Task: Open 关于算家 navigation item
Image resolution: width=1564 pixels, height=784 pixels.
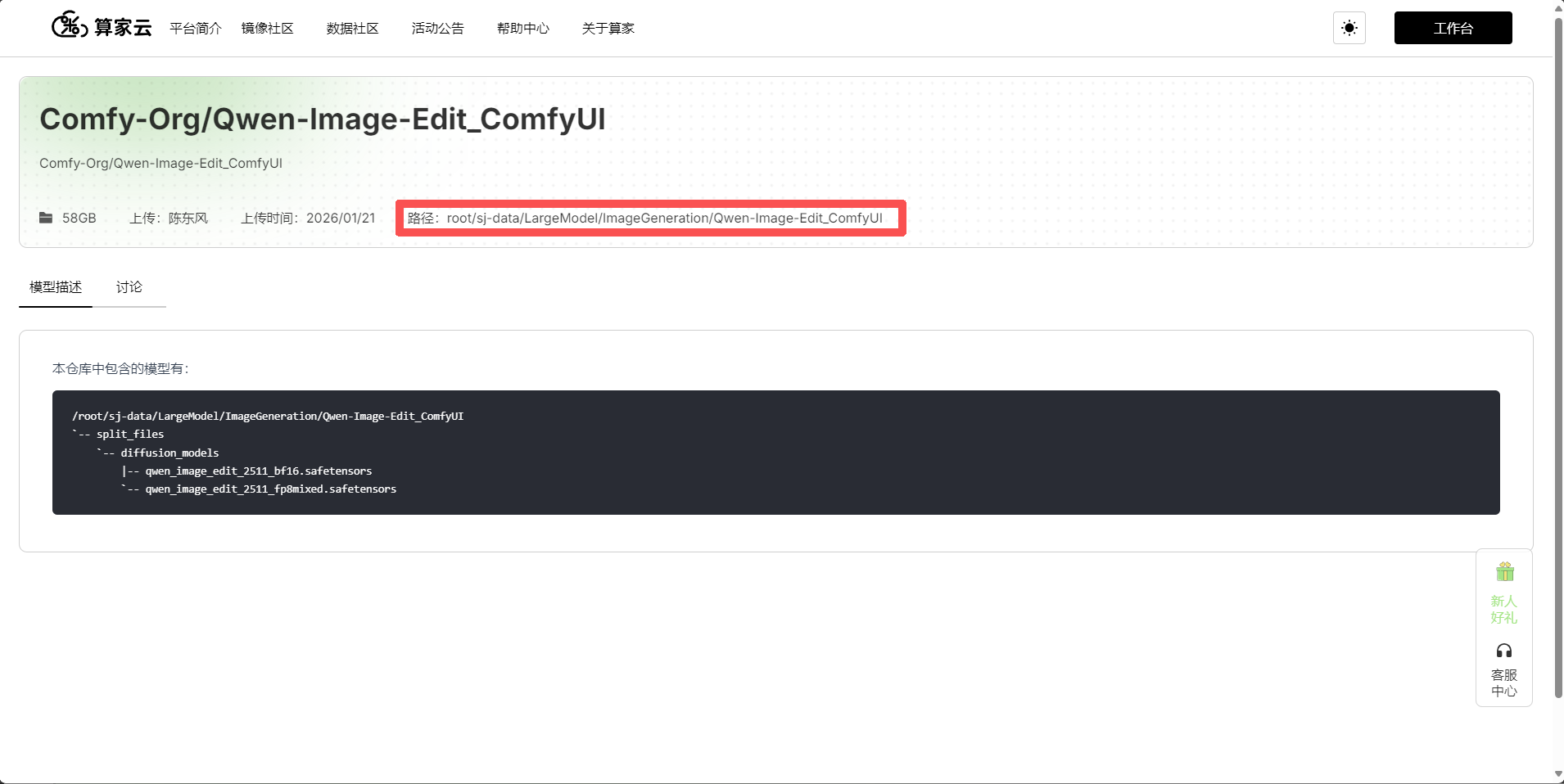Action: point(608,29)
